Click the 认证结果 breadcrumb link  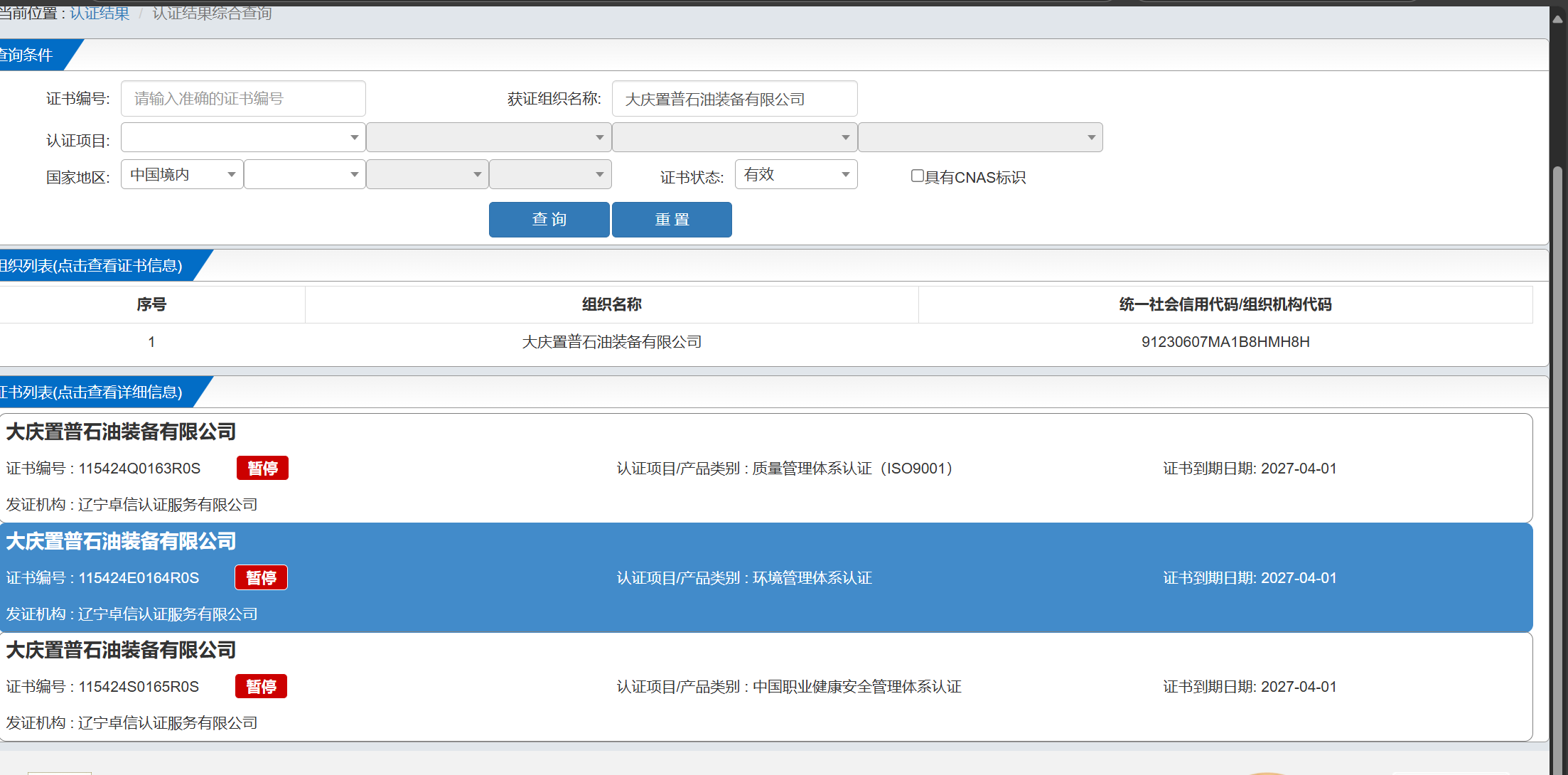coord(100,14)
